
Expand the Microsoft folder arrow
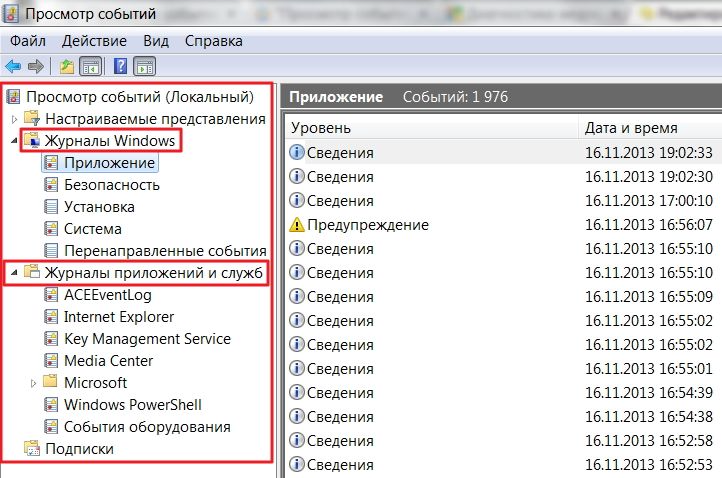pos(33,383)
